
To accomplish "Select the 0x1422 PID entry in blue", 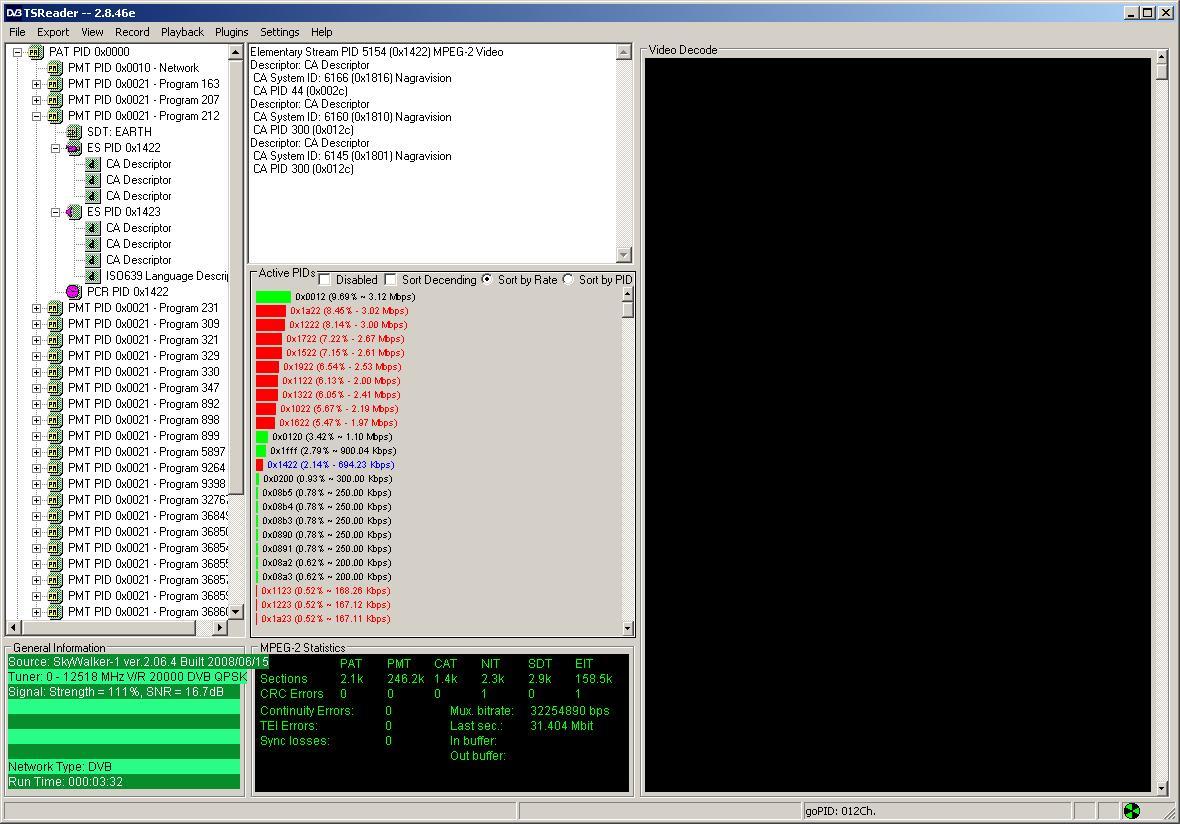I will 330,465.
